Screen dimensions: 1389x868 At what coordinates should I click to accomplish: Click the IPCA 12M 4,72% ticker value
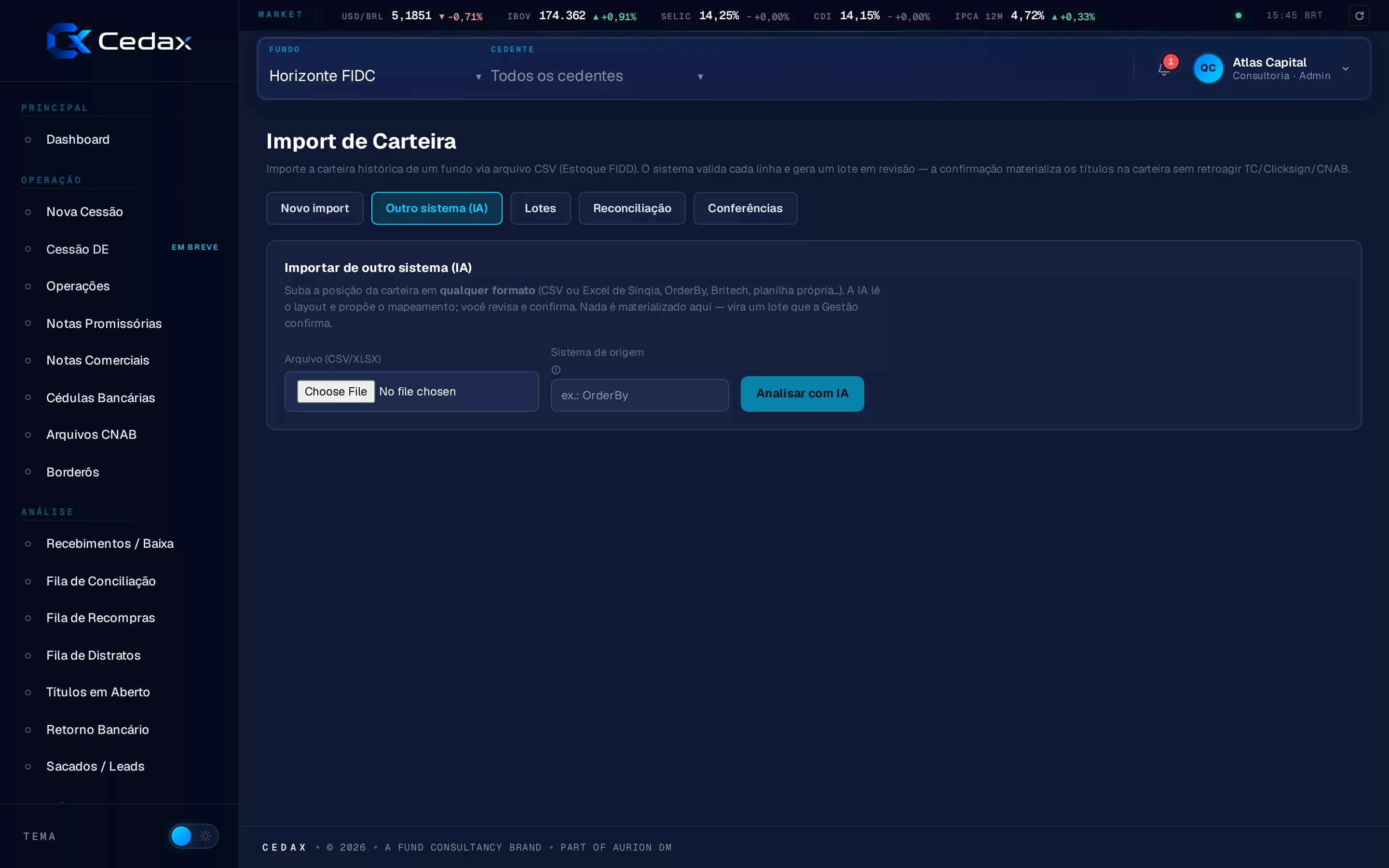pos(1027,15)
